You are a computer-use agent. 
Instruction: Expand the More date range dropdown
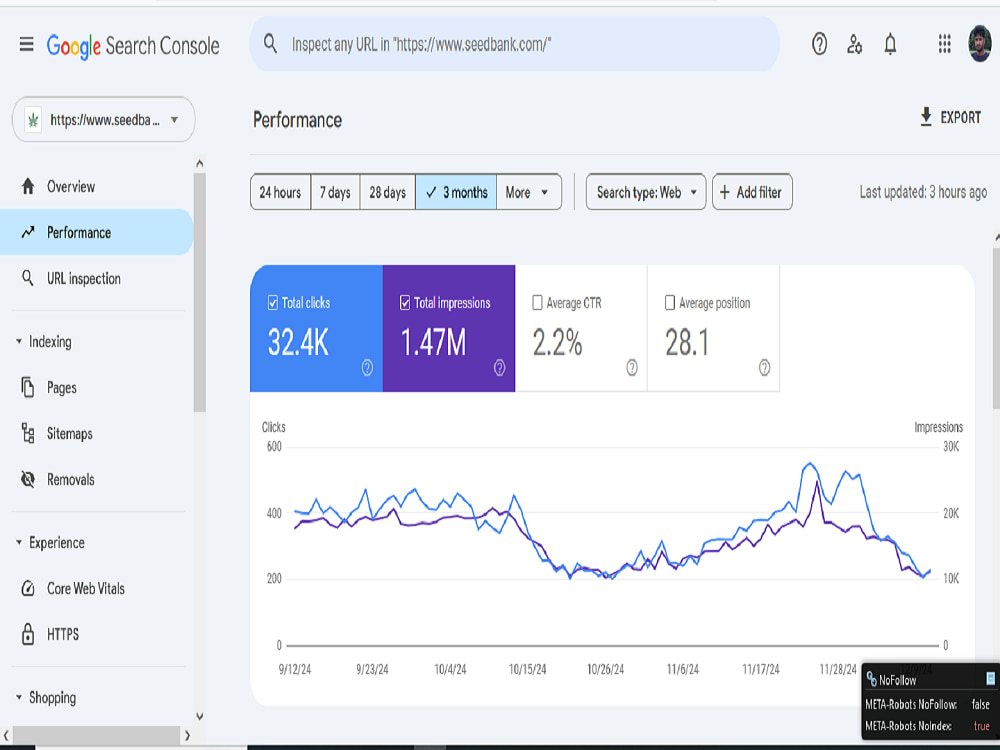click(529, 192)
